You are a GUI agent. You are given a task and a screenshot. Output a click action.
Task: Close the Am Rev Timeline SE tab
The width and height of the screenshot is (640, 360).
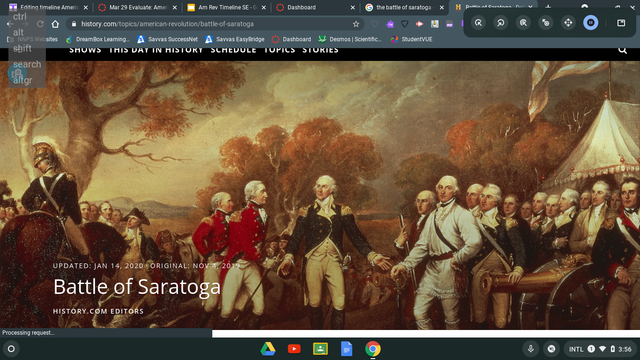click(x=264, y=7)
